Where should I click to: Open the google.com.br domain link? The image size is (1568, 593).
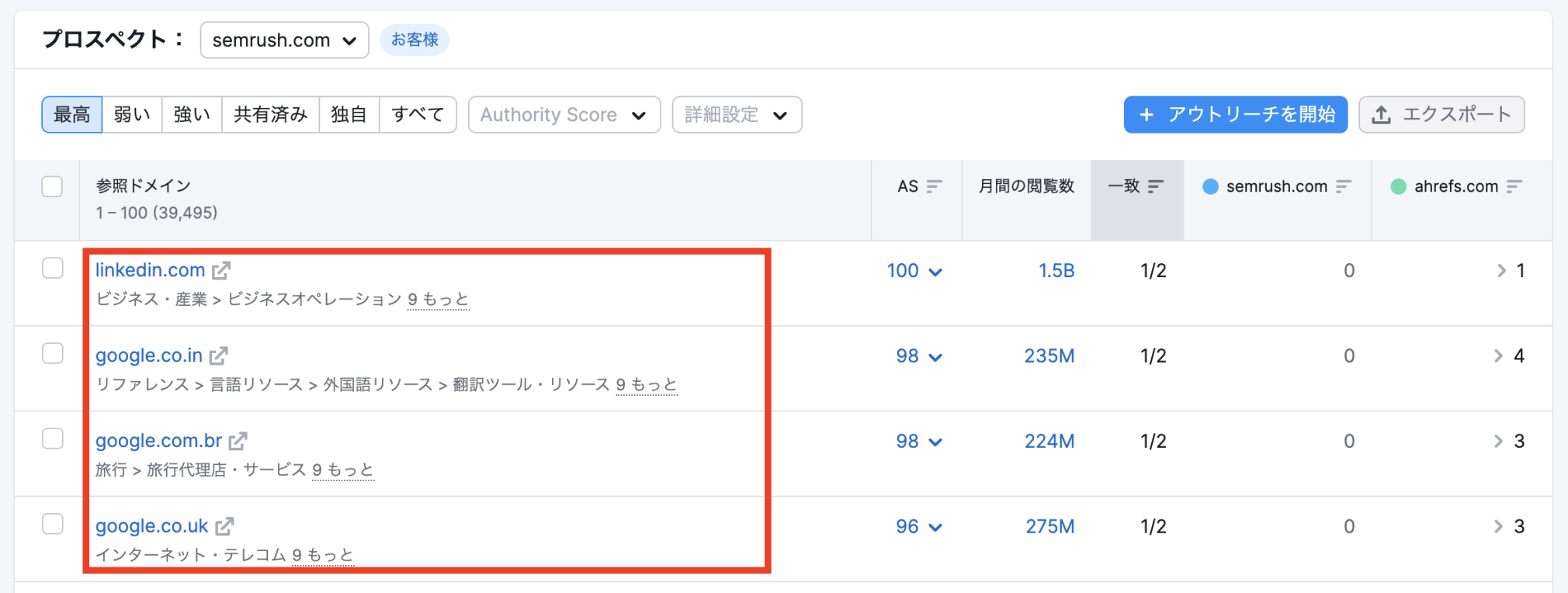pos(158,441)
